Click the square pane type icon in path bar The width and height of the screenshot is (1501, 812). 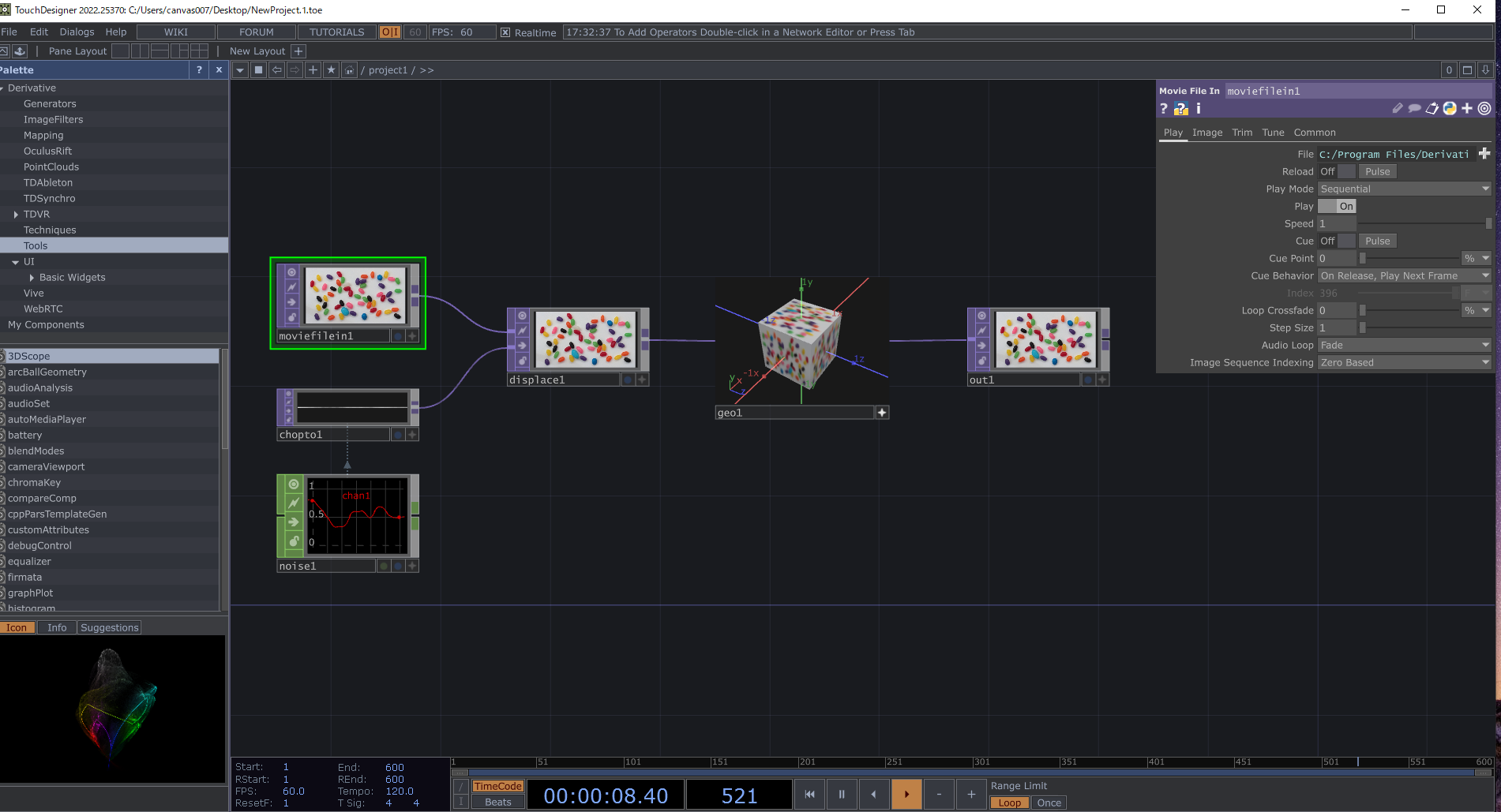pyautogui.click(x=258, y=70)
